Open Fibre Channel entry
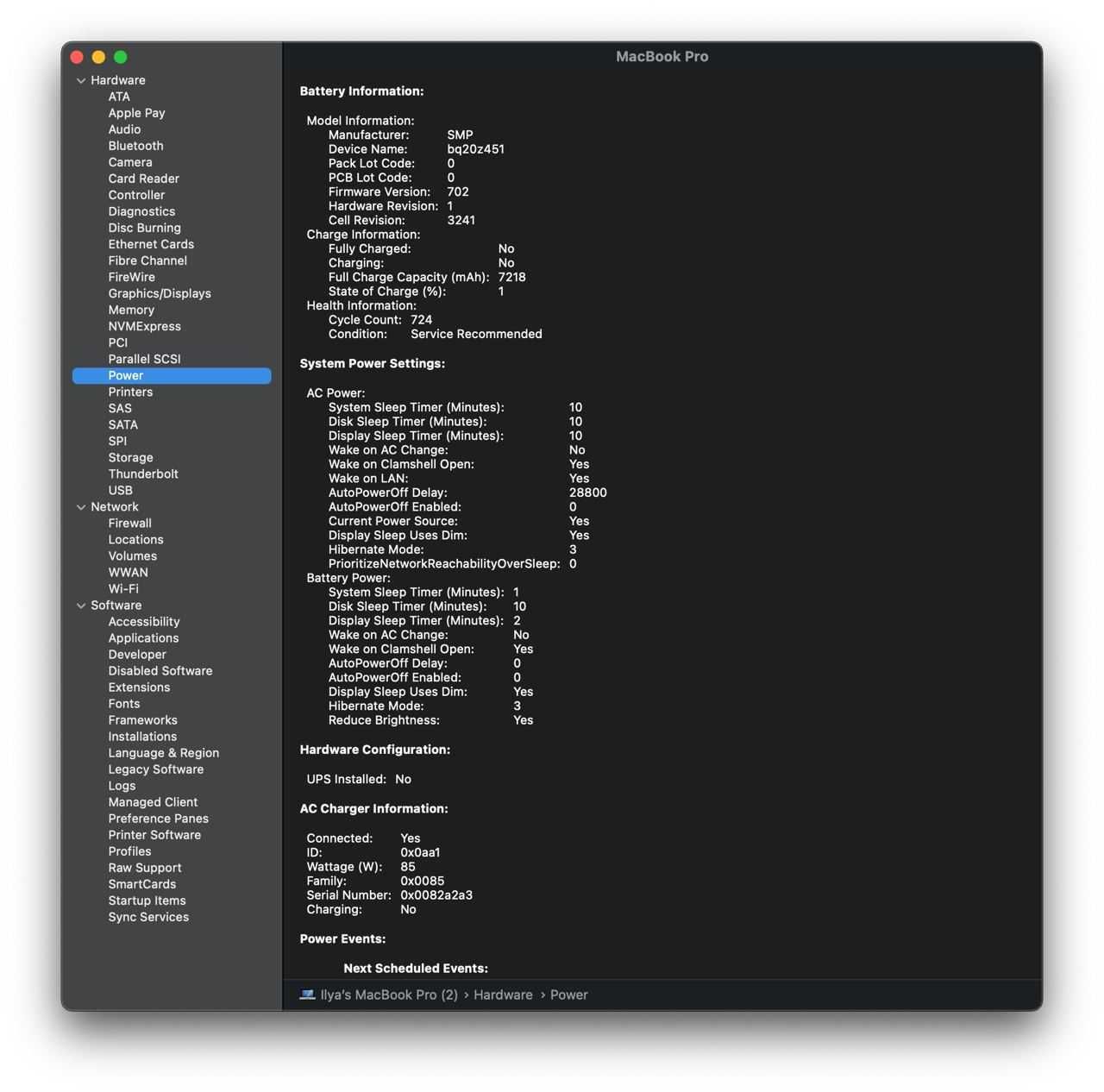Screen dimensions: 1104x1092 point(147,260)
